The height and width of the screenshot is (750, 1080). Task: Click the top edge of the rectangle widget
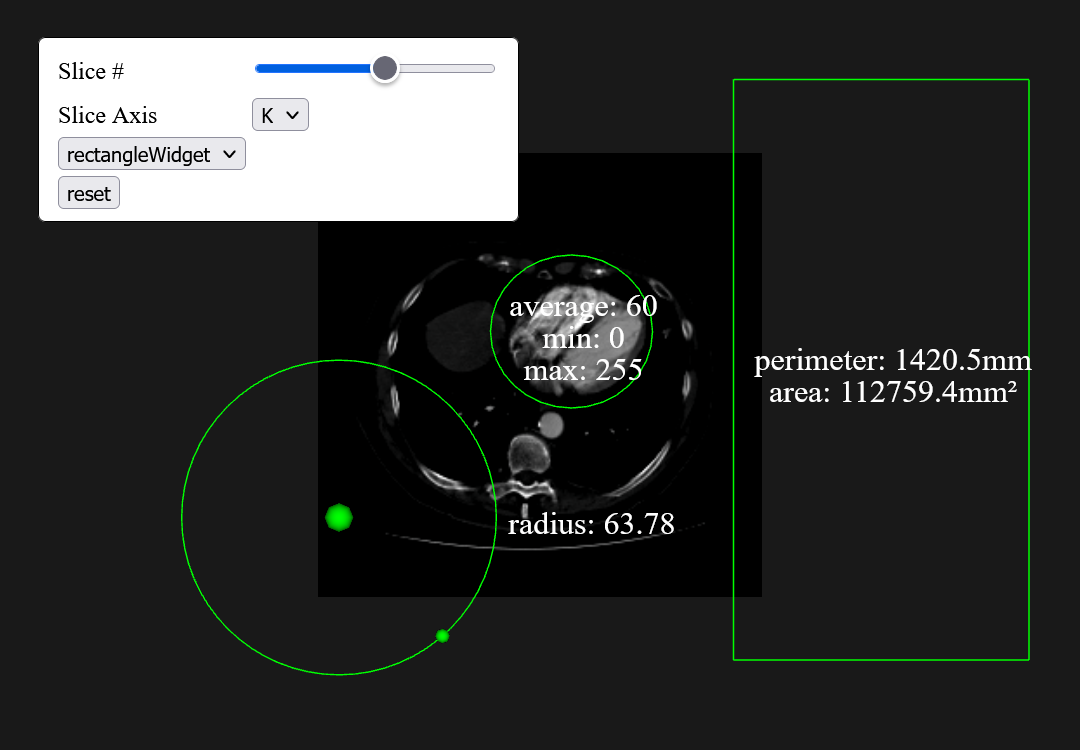point(880,80)
